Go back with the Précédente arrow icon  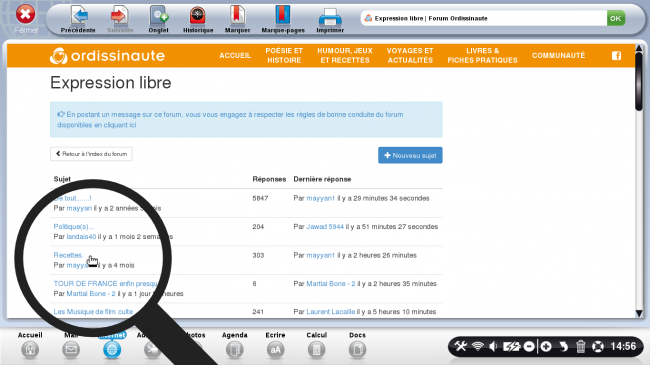click(79, 15)
